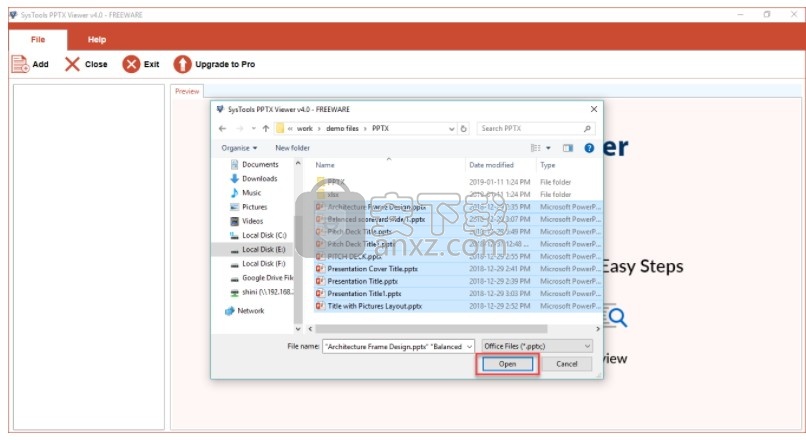Viewport: 806px width, 440px height.
Task: Select Music in navigation pane
Action: [x=251, y=193]
